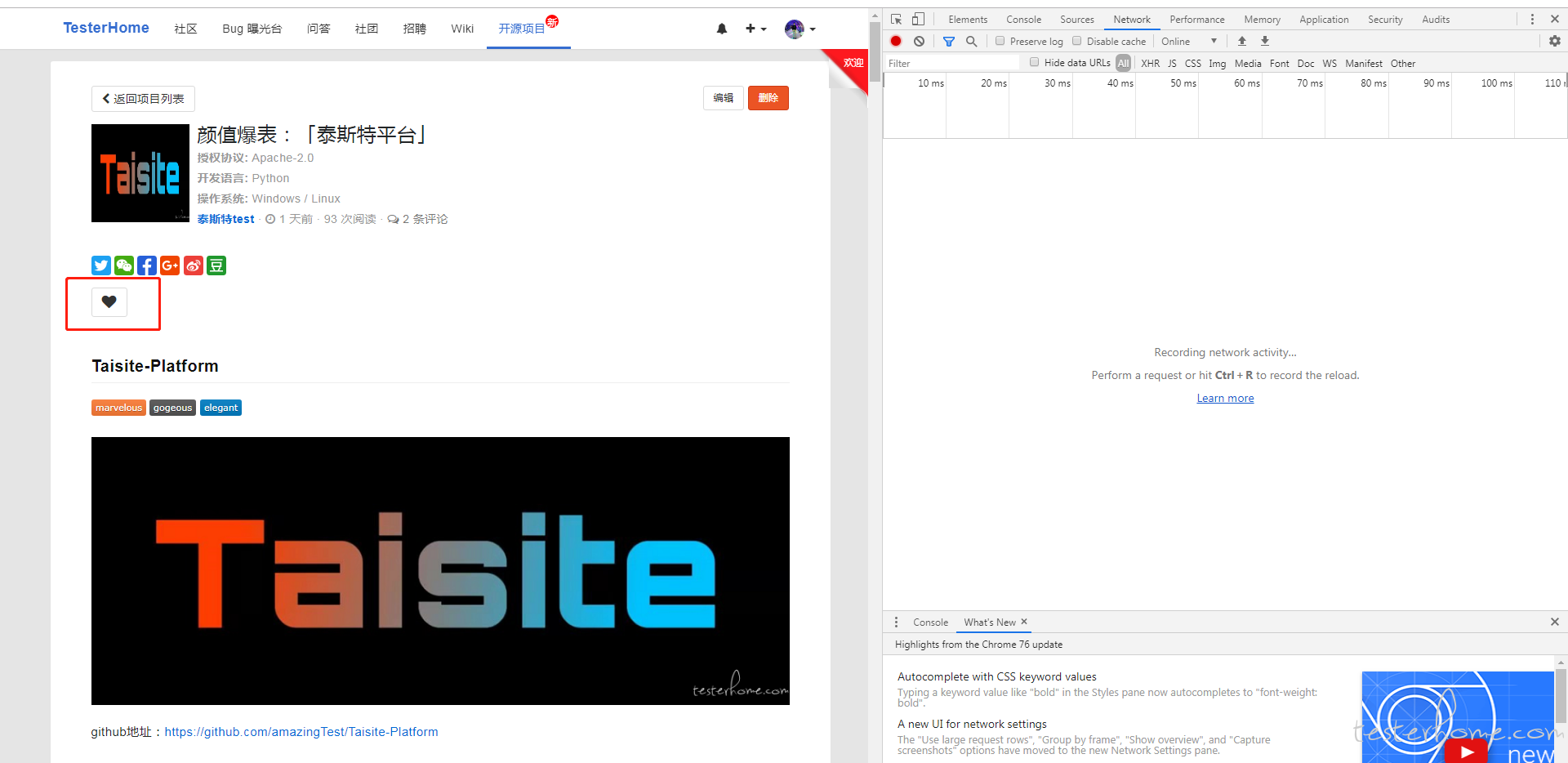Screen dimensions: 1568x763
Task: Open the user avatar menu
Action: click(800, 29)
